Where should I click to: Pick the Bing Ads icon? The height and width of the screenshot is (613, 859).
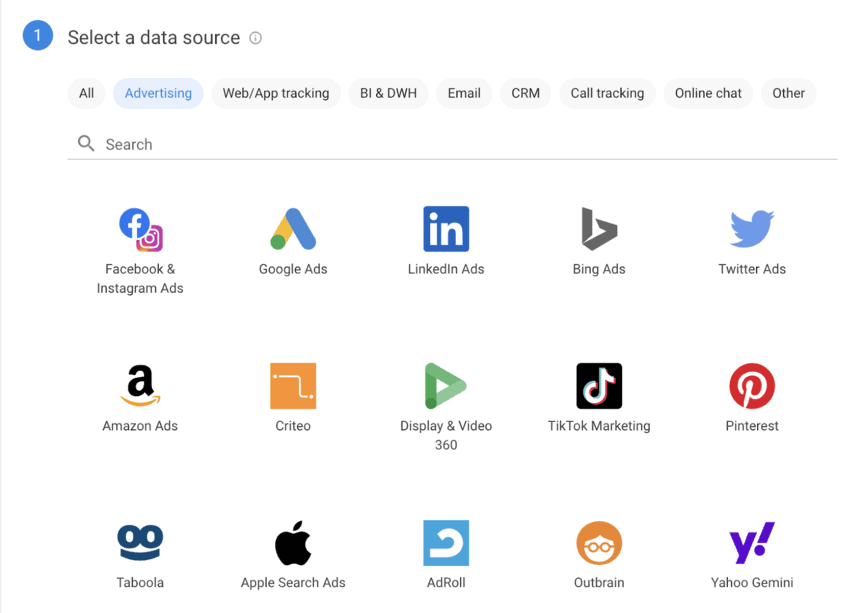[x=599, y=230]
